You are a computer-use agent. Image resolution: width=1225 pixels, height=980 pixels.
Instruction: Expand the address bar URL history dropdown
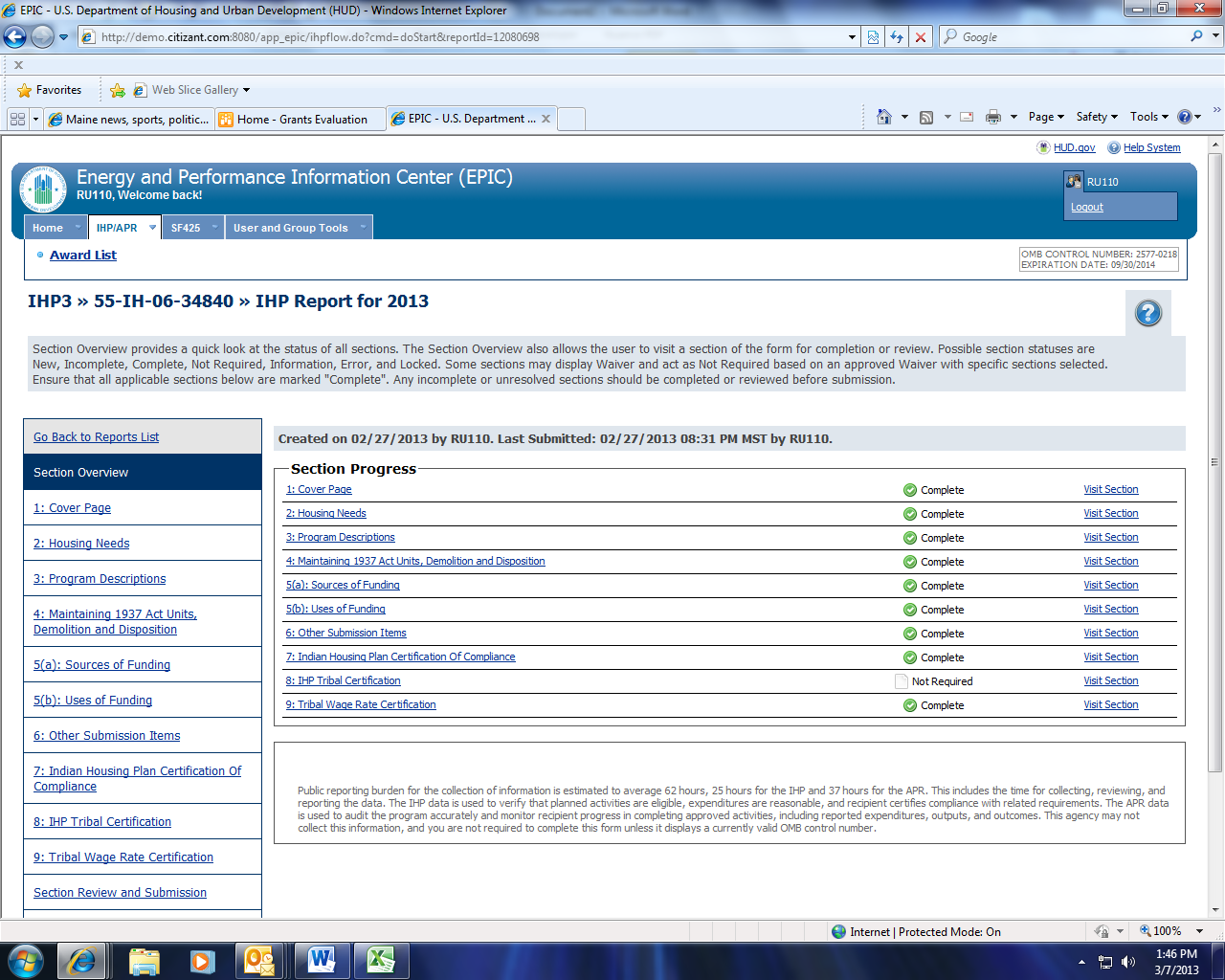(x=852, y=37)
